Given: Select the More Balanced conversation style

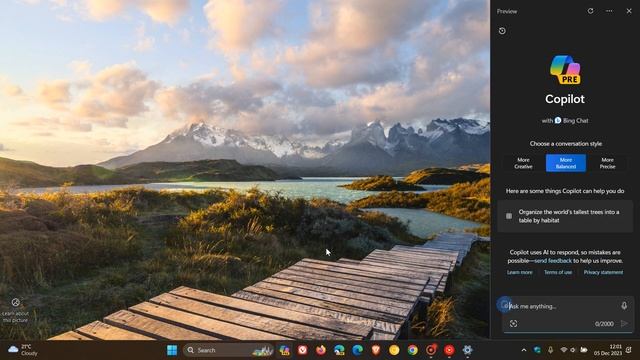Looking at the screenshot, I should (566, 163).
